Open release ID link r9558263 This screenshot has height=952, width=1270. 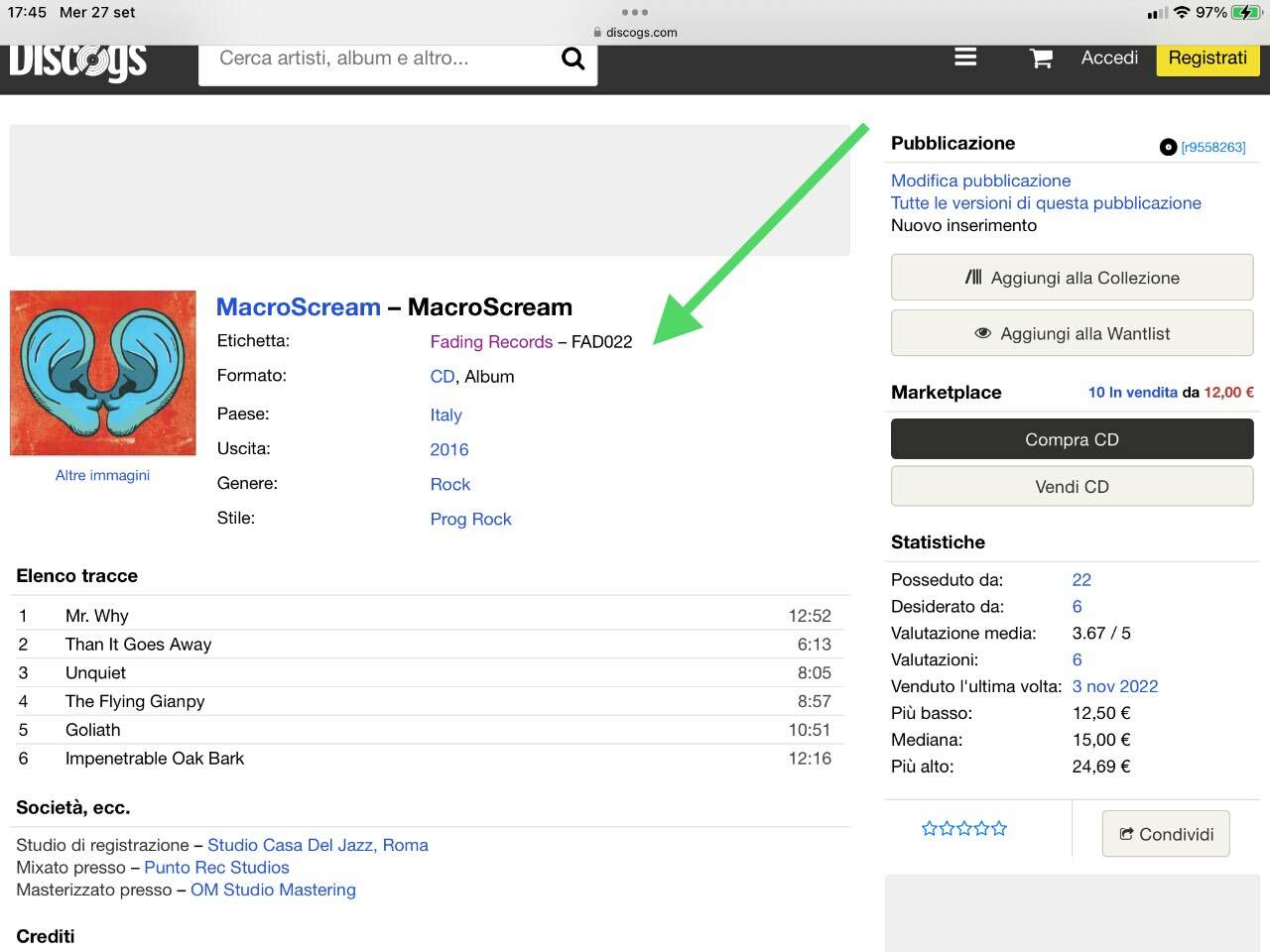pyautogui.click(x=1212, y=148)
